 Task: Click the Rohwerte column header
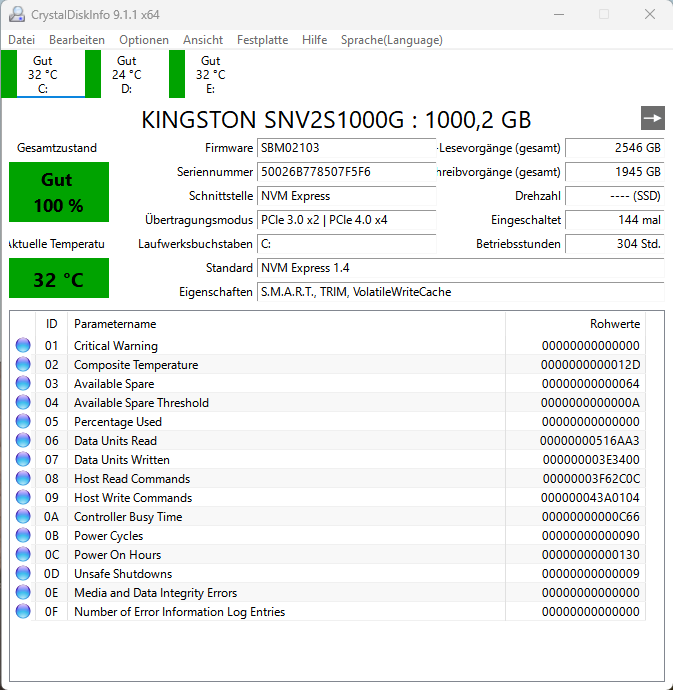click(575, 324)
